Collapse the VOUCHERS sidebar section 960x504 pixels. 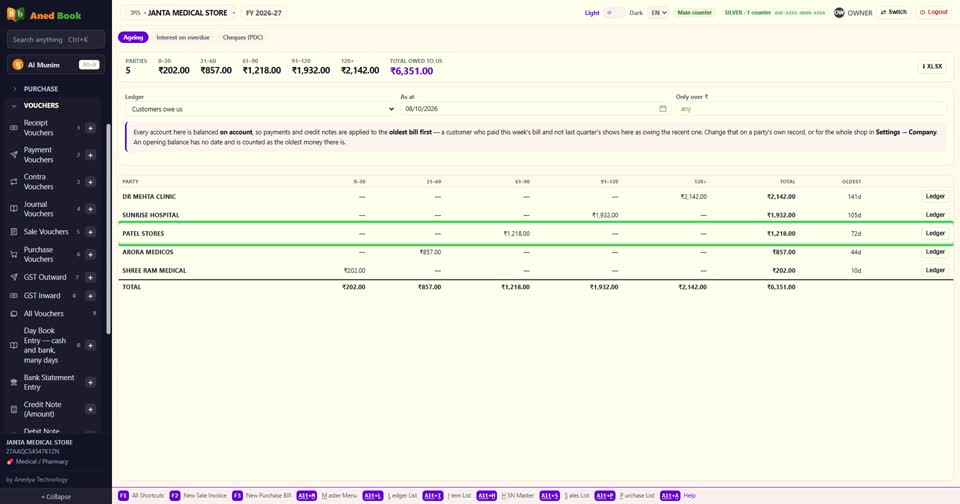point(40,105)
